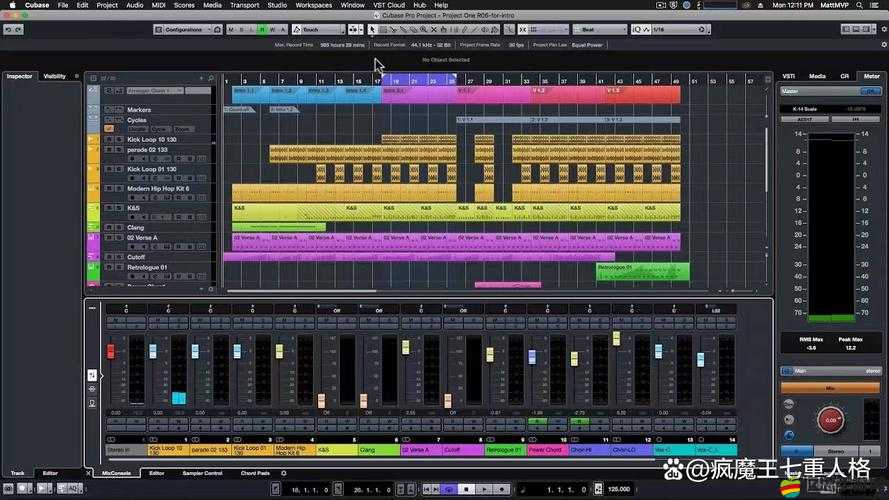Select the Object Selection arrow tool
Screen dimensions: 889x500
click(371, 29)
